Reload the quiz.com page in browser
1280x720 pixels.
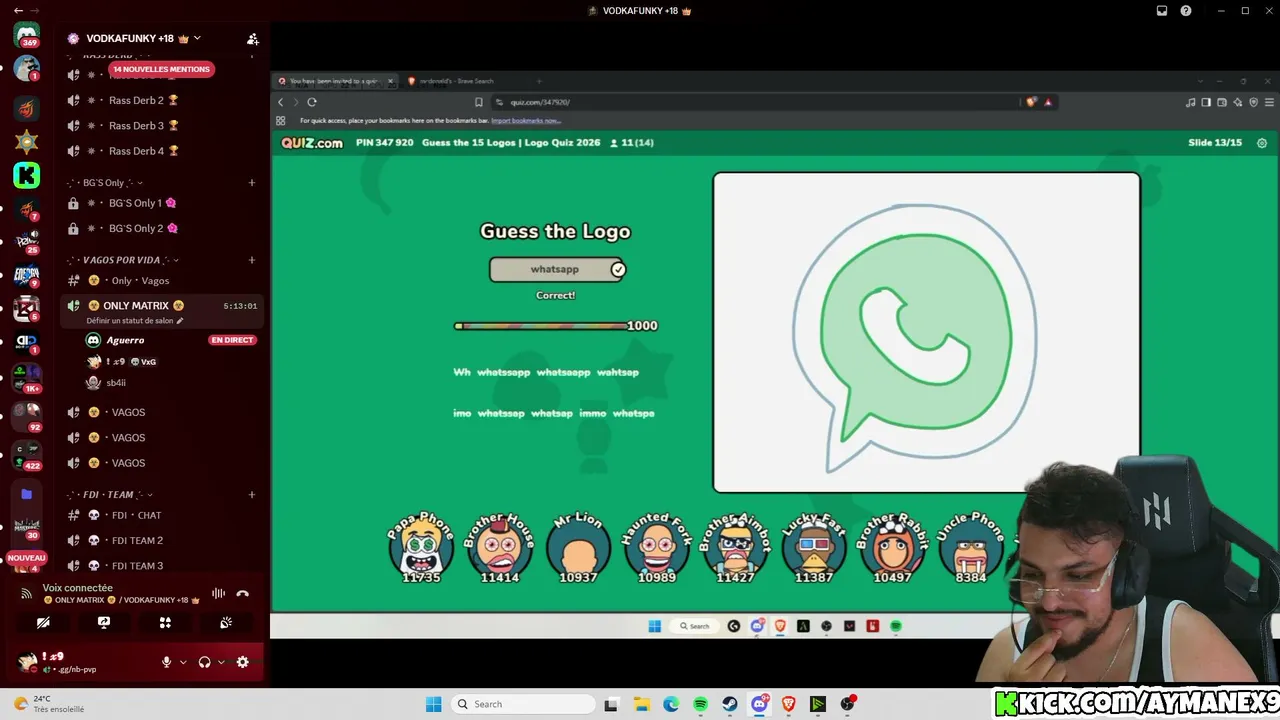click(x=312, y=102)
